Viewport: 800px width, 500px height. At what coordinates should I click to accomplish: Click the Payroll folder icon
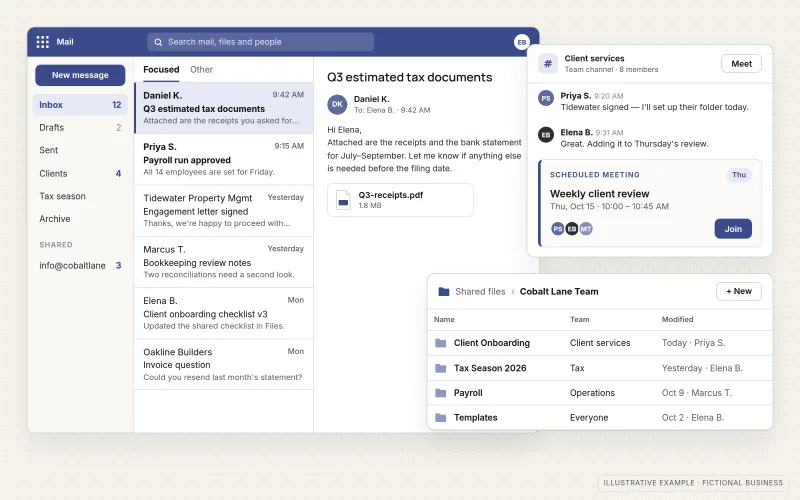(x=440, y=393)
